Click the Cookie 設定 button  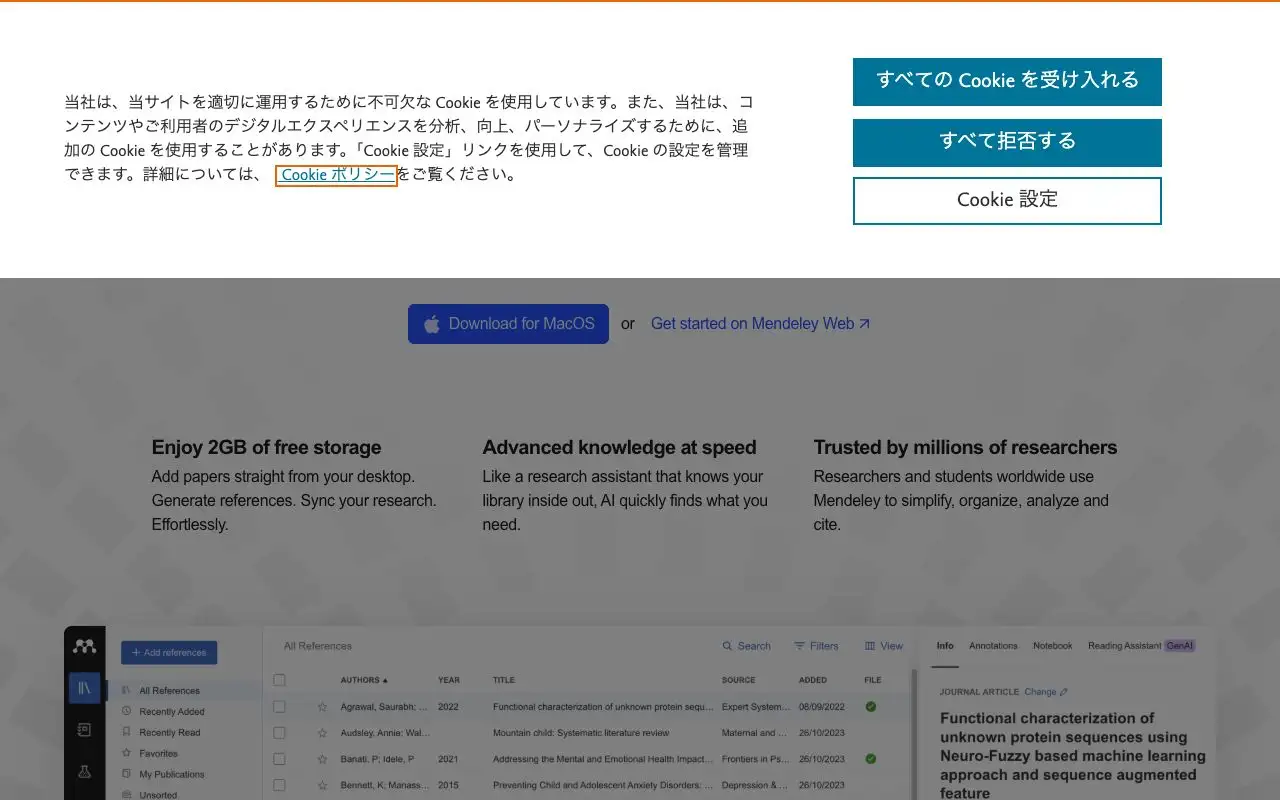pyautogui.click(x=1007, y=200)
